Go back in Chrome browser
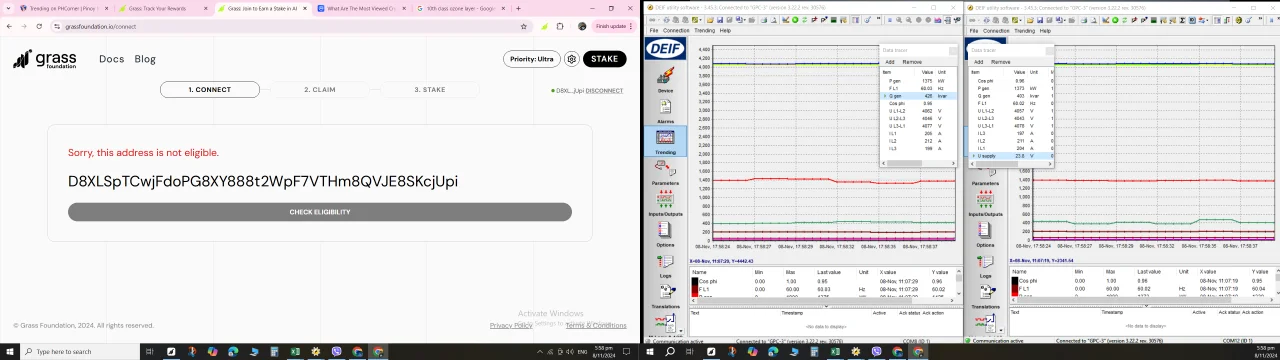This screenshot has width=1280, height=360. coord(9,27)
